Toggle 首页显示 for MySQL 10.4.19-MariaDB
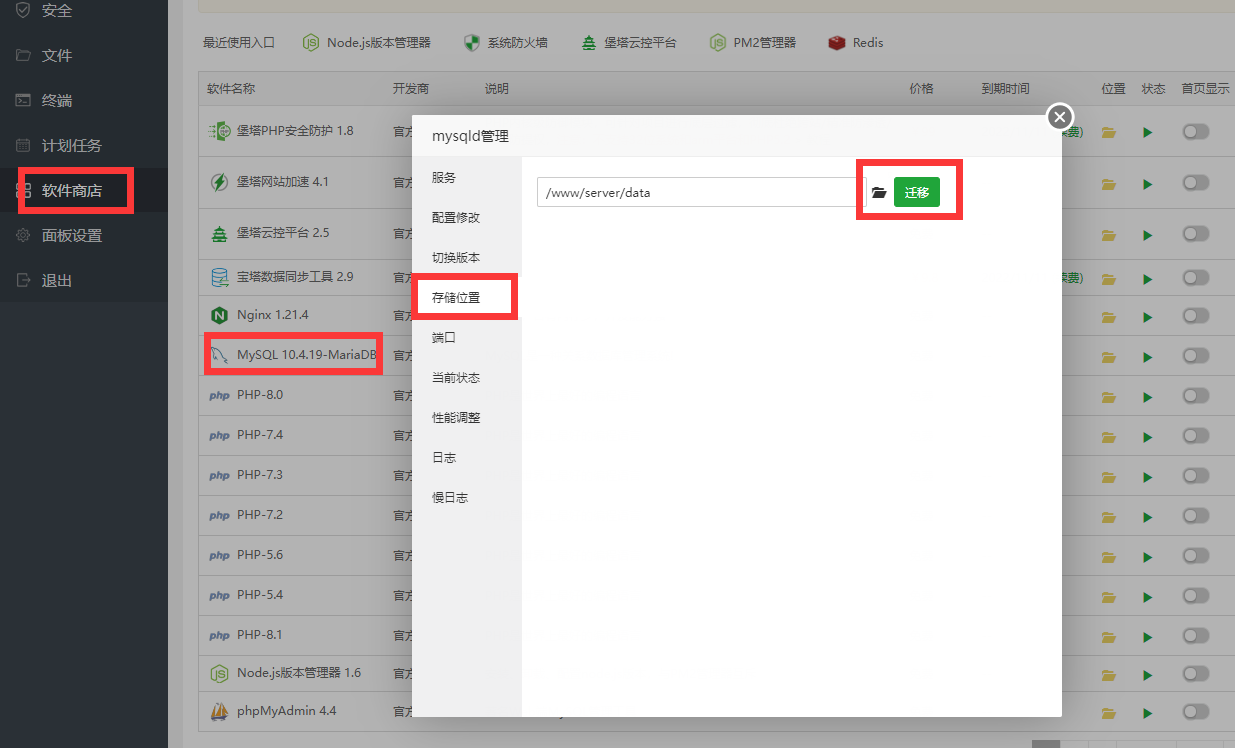This screenshot has height=748, width=1235. (1196, 355)
